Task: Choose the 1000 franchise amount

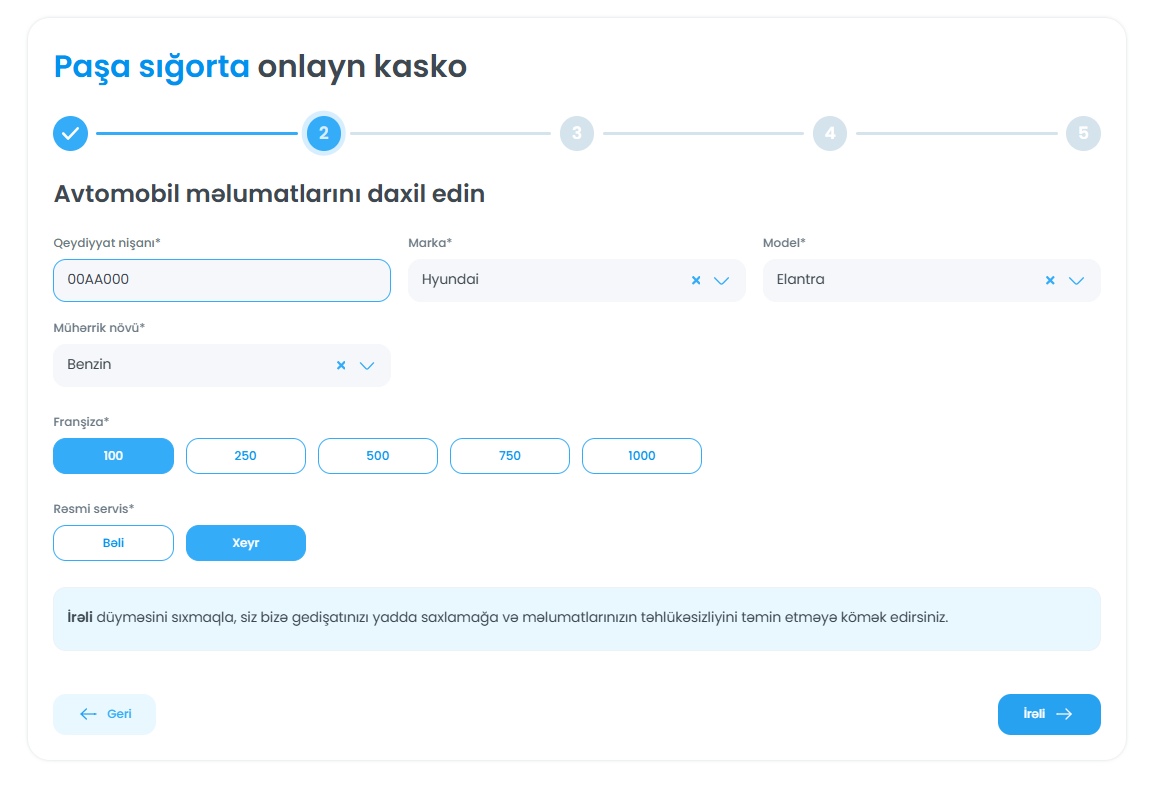Action: [641, 456]
